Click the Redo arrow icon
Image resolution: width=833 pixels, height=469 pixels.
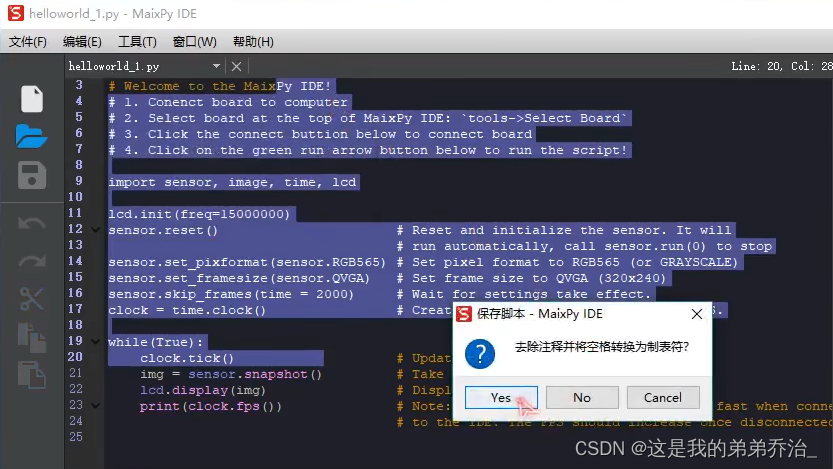(32, 261)
